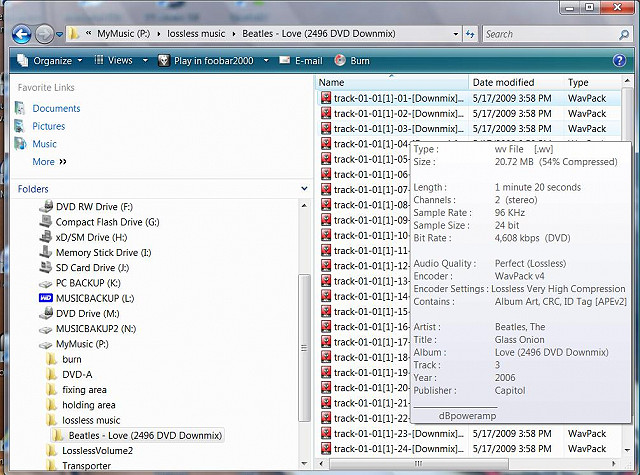Image resolution: width=640 pixels, height=475 pixels.
Task: Refresh the folder view
Action: coord(470,34)
